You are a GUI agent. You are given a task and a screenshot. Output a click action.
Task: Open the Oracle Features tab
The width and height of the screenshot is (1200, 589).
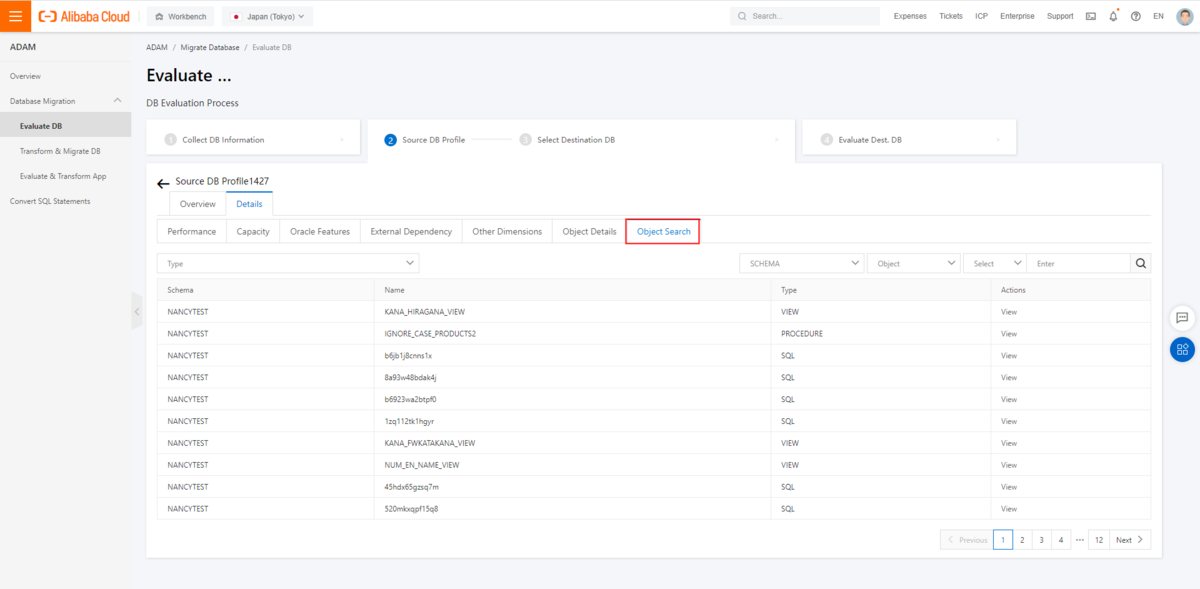(x=320, y=231)
